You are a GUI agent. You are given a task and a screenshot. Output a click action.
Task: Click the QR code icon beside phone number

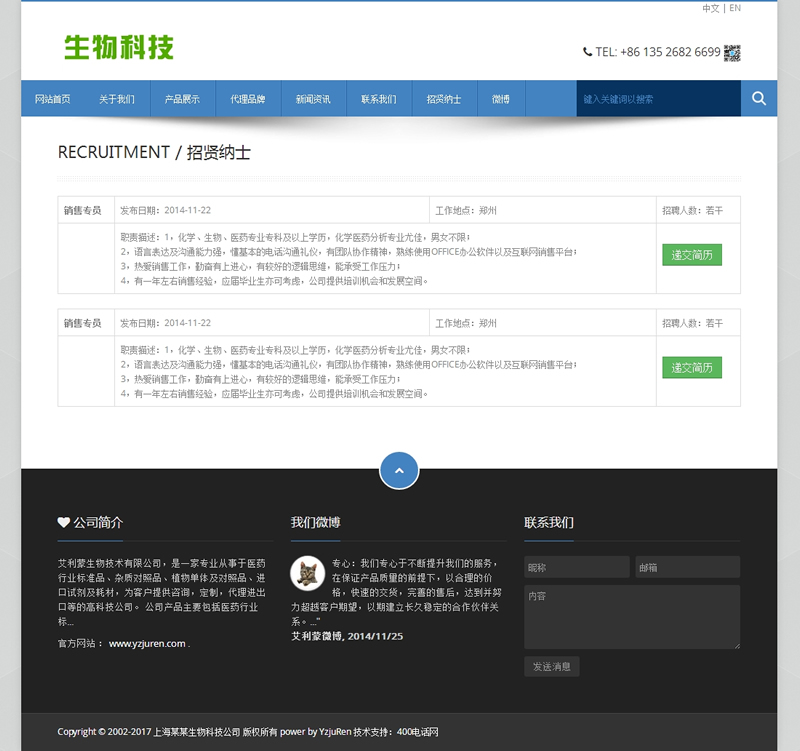pyautogui.click(x=732, y=52)
